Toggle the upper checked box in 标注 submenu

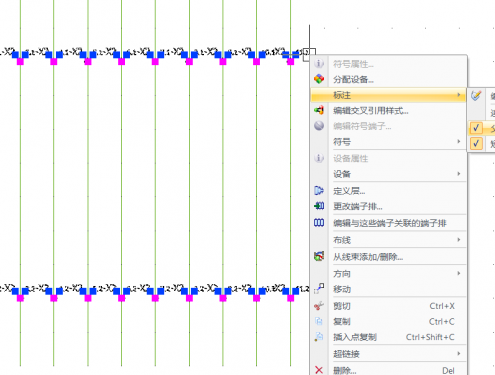click(476, 128)
